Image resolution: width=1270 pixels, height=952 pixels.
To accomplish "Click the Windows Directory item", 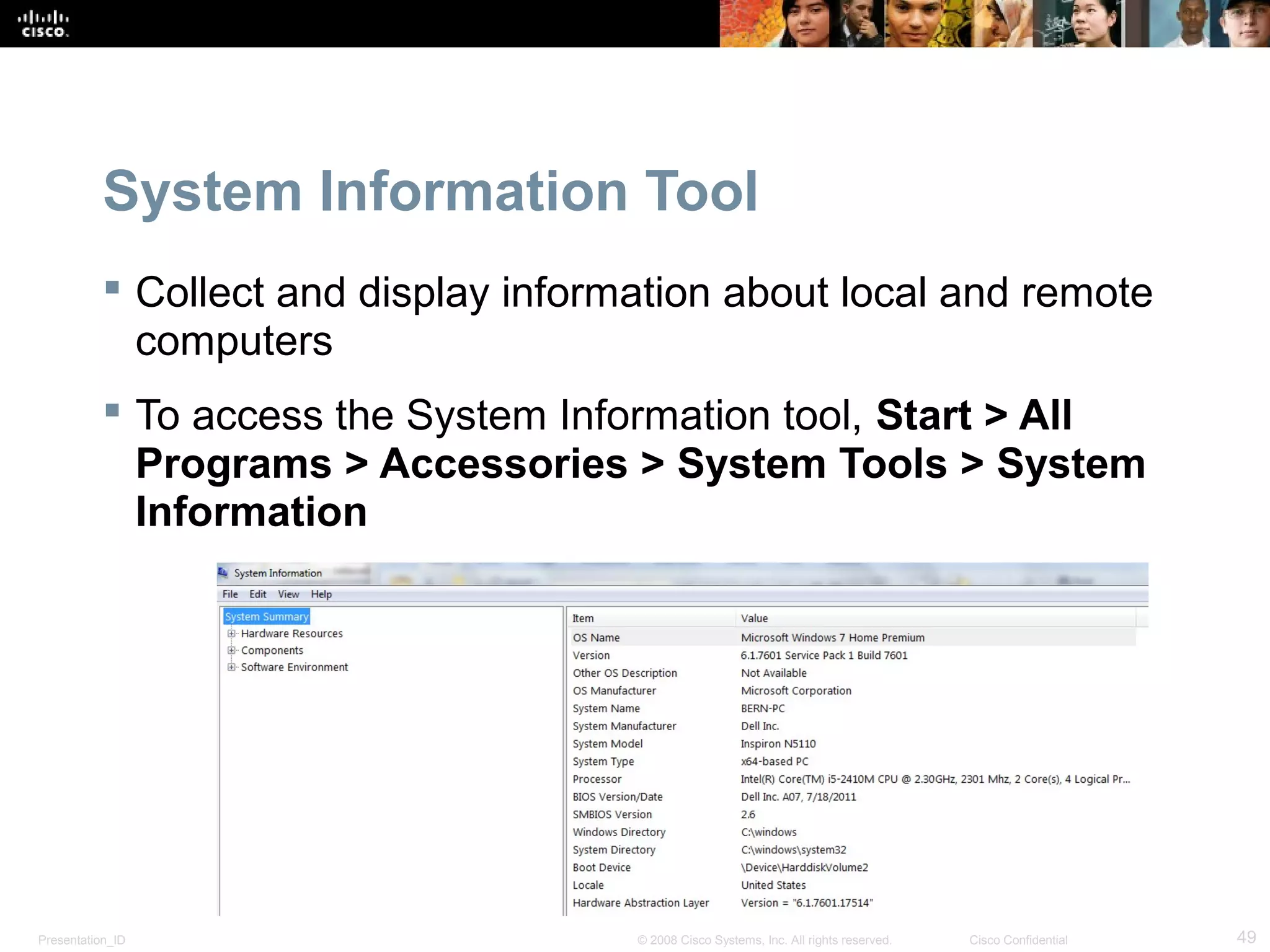I will (x=619, y=832).
